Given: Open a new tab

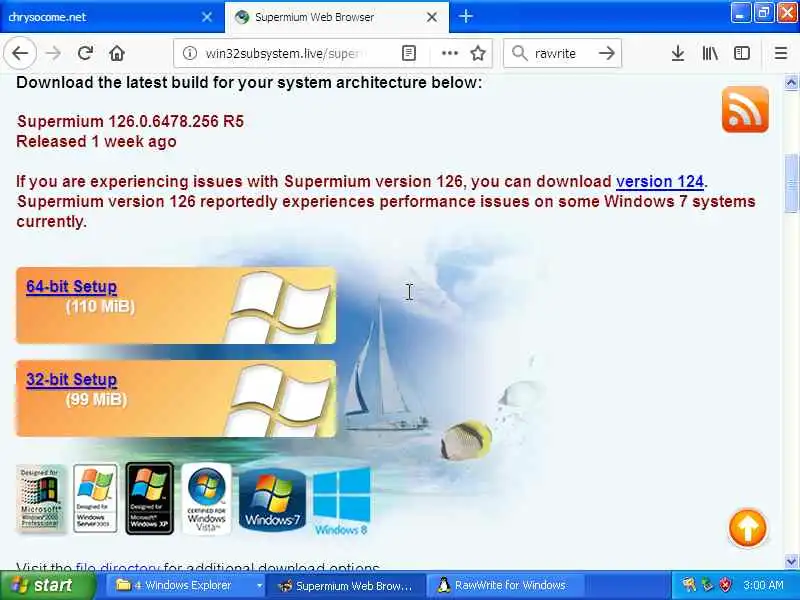Looking at the screenshot, I should tap(465, 16).
